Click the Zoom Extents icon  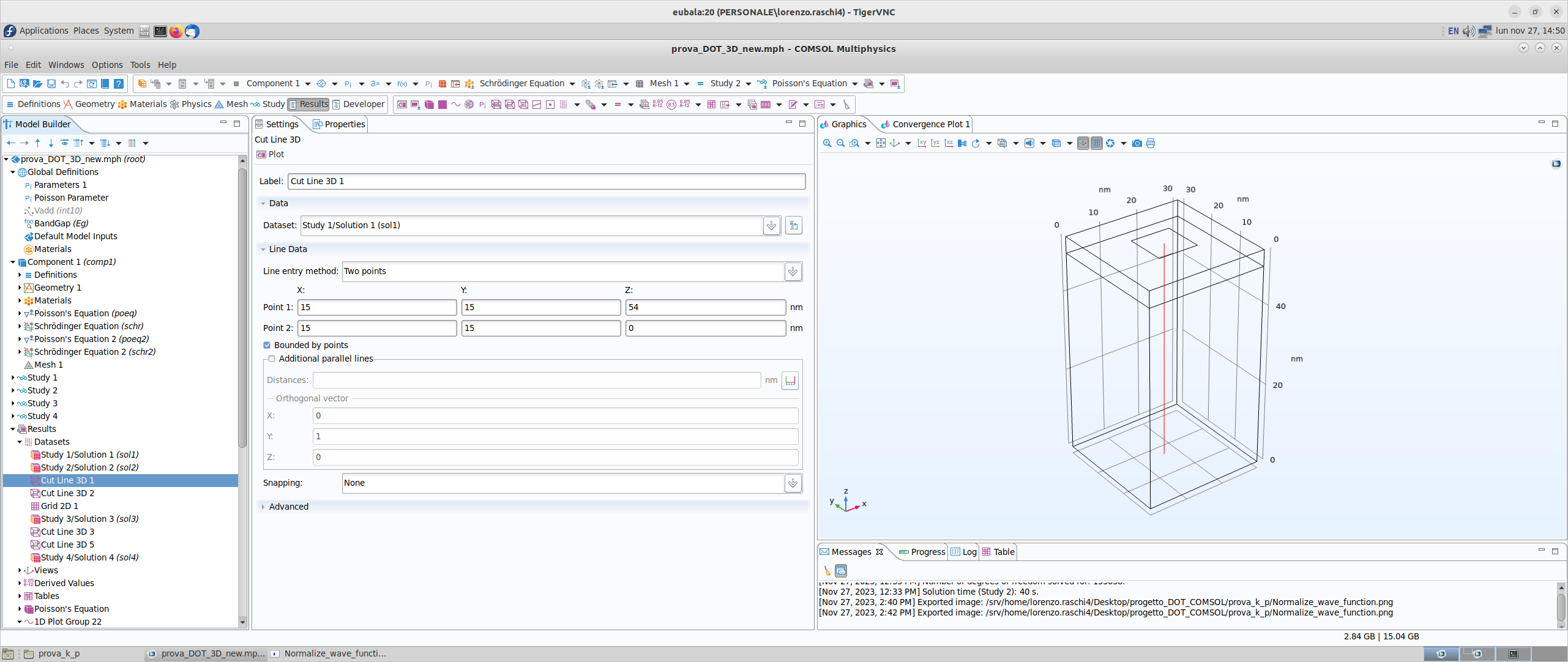881,143
